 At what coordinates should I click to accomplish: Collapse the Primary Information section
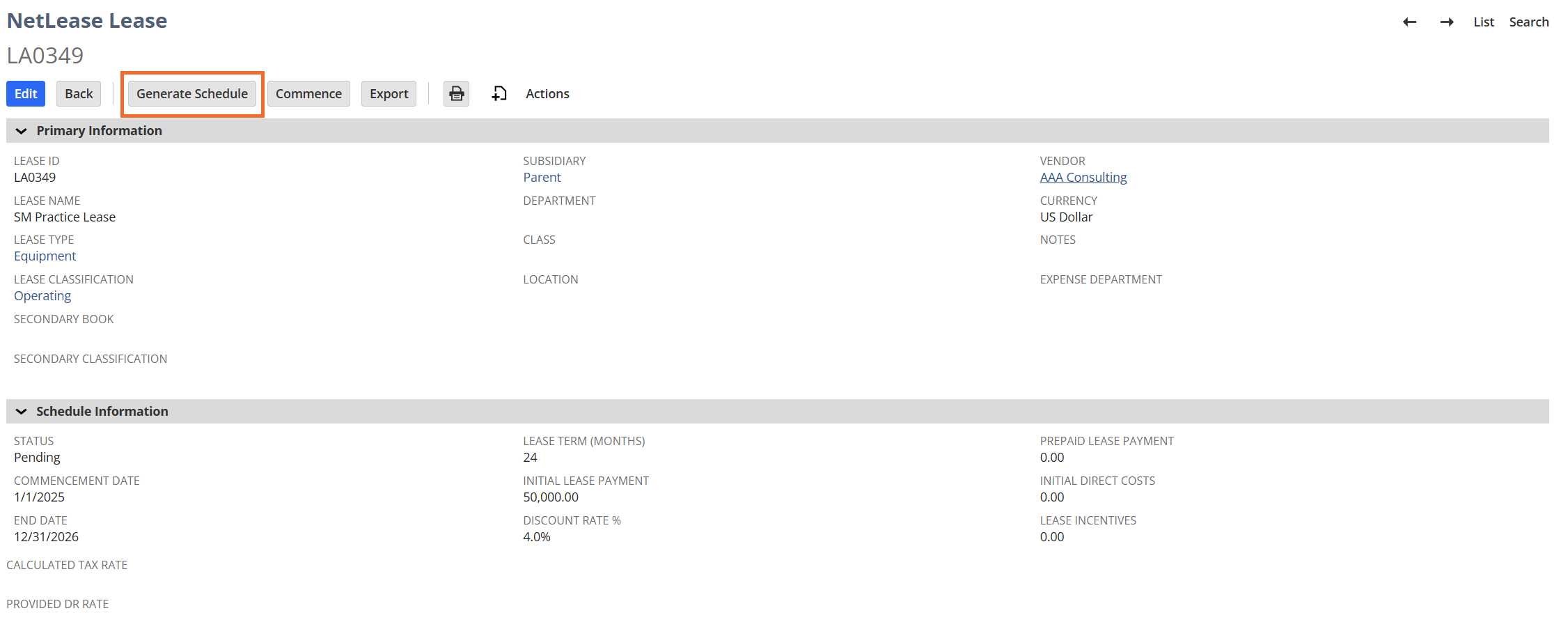click(x=22, y=131)
